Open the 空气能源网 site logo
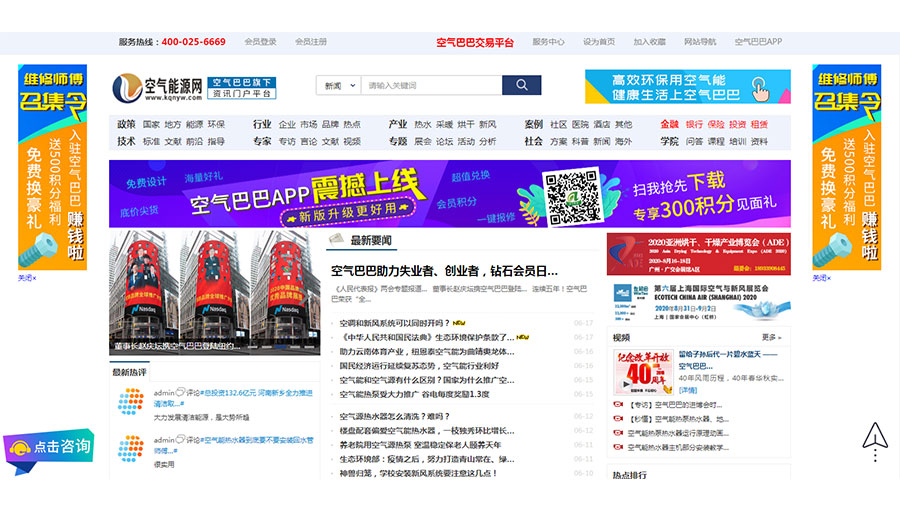Image resolution: width=900 pixels, height=510 pixels. coord(157,88)
